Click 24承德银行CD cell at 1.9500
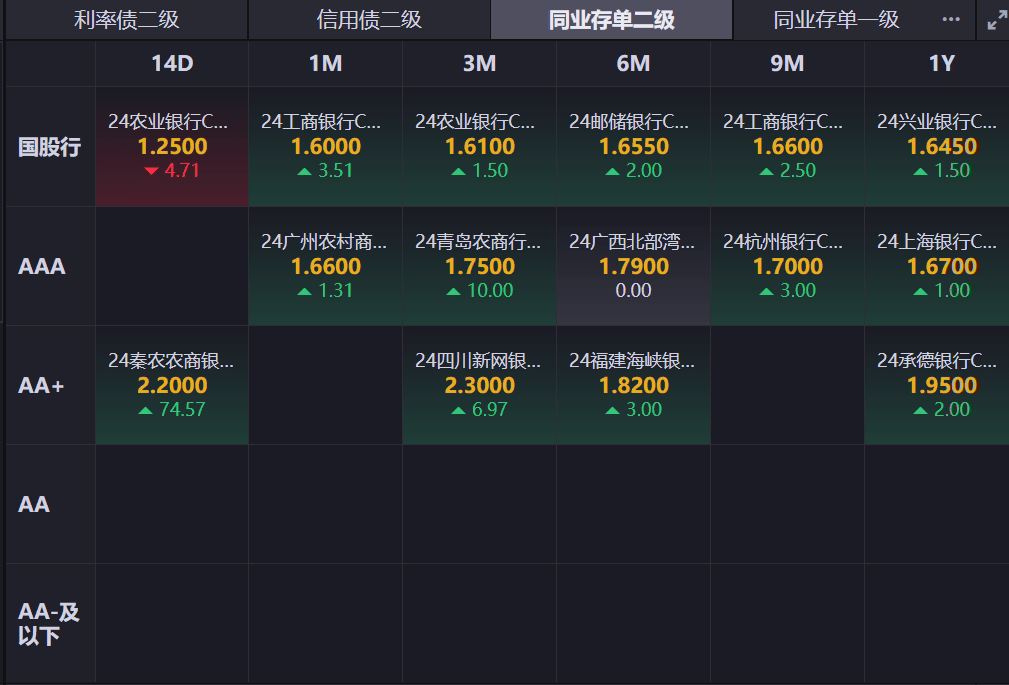Viewport: 1009px width, 685px height. [x=940, y=385]
